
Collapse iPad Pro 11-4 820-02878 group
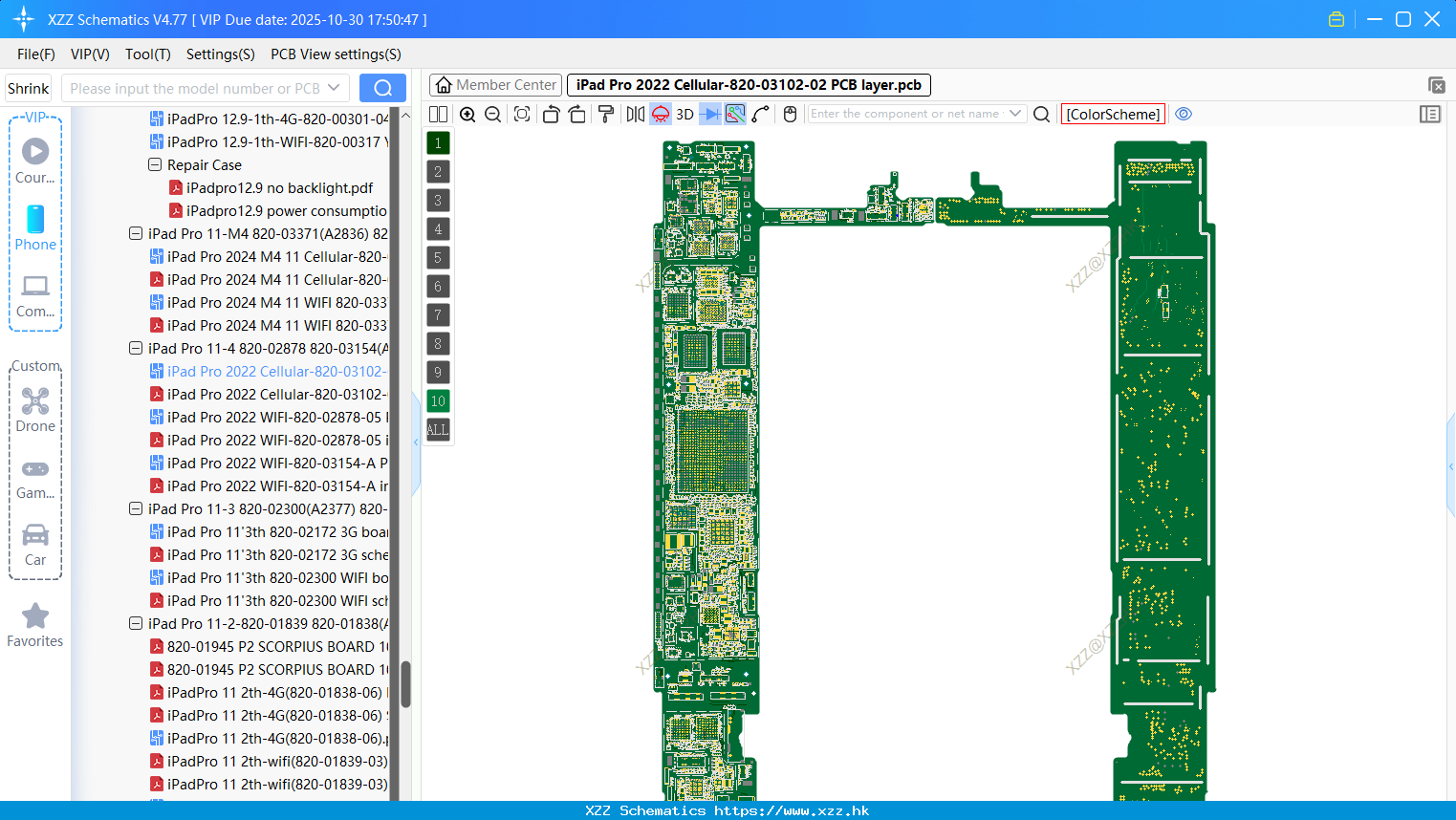(x=136, y=348)
